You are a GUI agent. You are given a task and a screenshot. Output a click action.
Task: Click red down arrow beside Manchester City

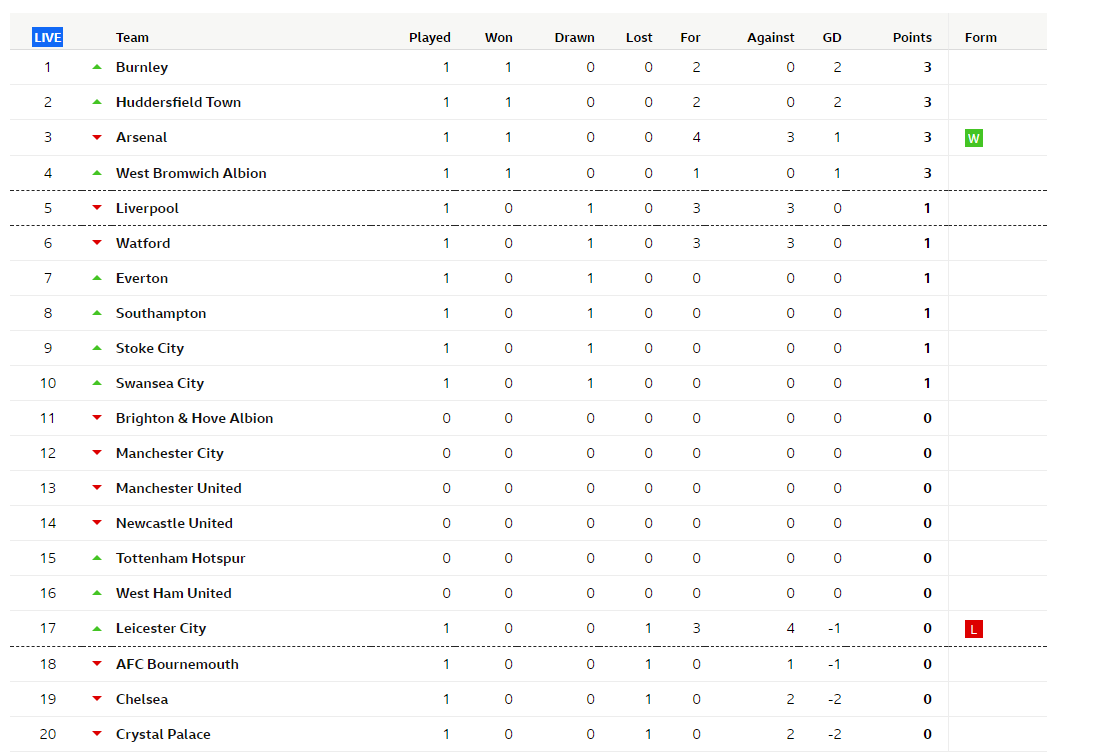click(x=97, y=453)
